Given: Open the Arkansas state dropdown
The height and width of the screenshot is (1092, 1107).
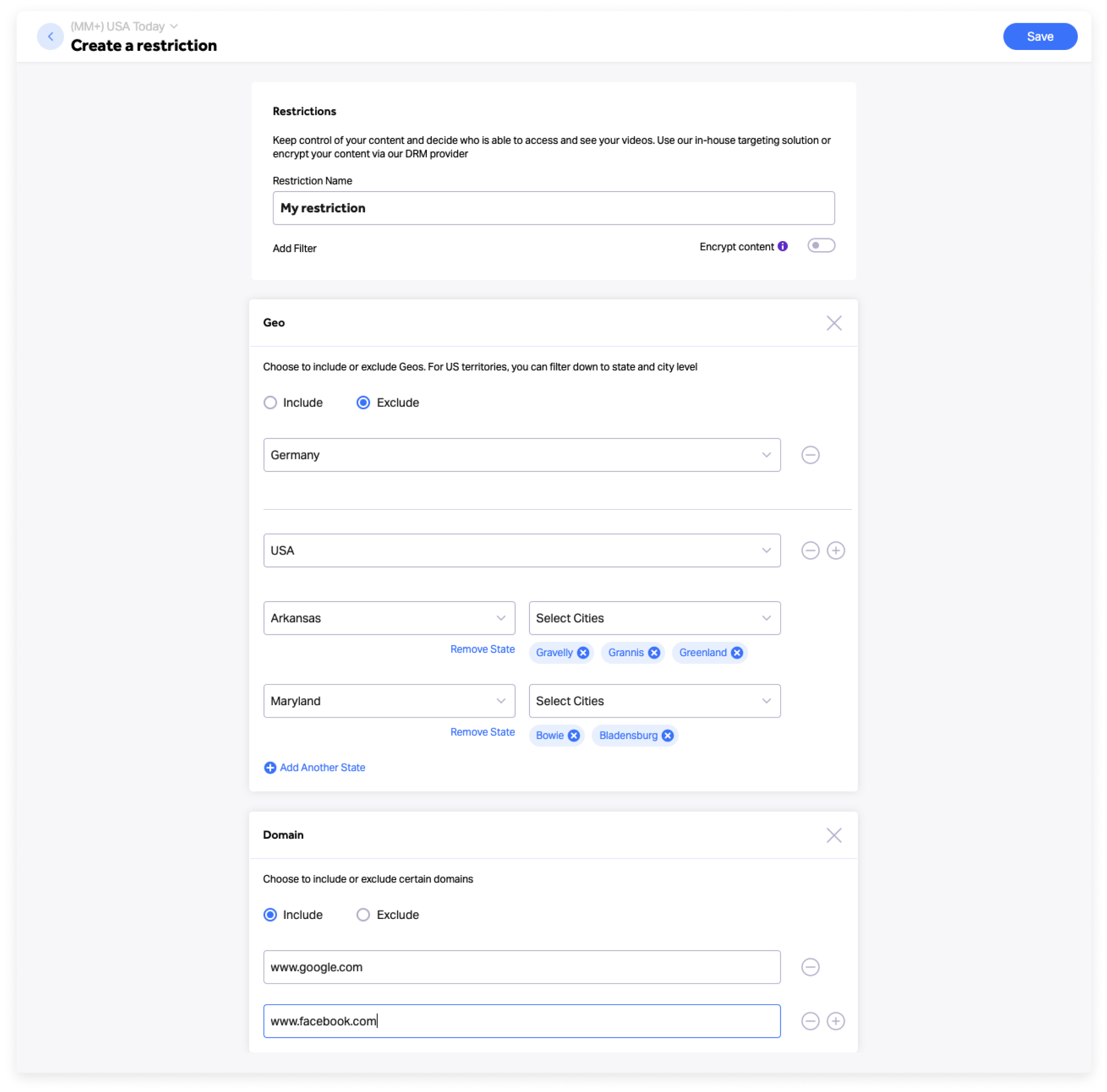Looking at the screenshot, I should click(389, 618).
